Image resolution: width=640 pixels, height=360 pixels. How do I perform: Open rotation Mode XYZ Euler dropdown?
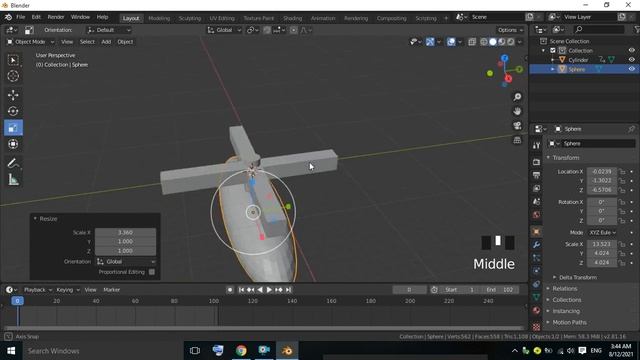602,232
